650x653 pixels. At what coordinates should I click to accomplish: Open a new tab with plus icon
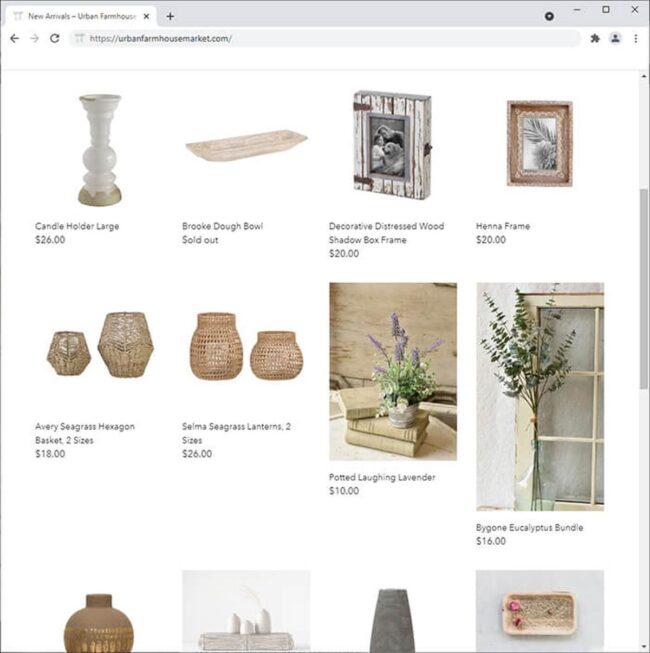[x=170, y=16]
